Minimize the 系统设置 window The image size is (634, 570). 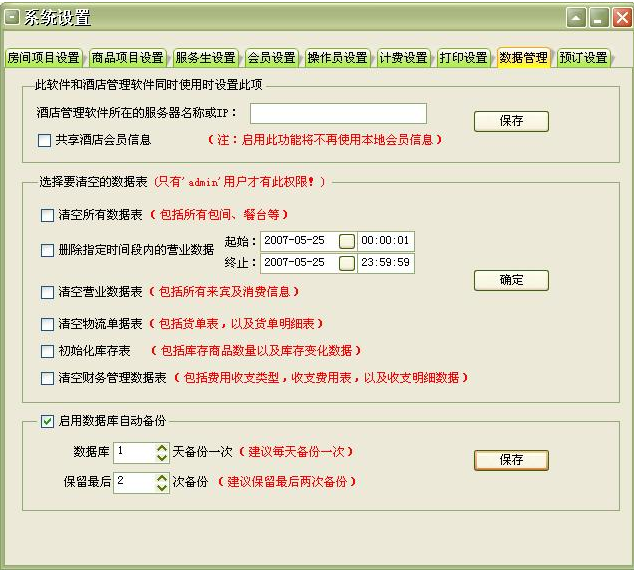(x=599, y=18)
